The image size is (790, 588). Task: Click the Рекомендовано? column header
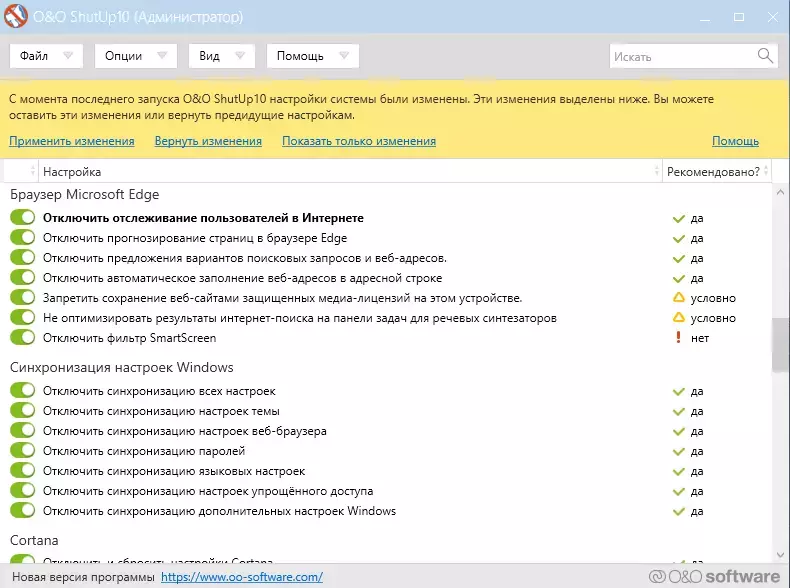[x=716, y=171]
